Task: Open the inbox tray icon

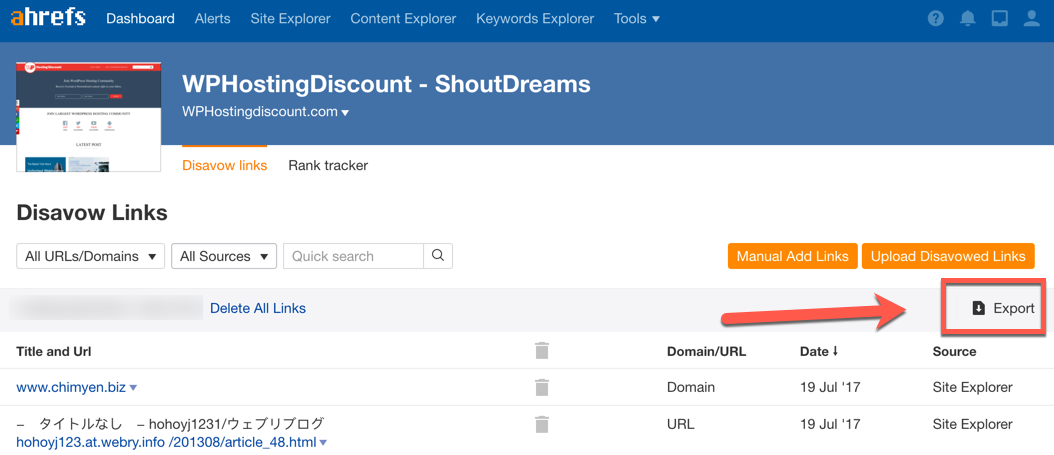Action: pos(999,19)
